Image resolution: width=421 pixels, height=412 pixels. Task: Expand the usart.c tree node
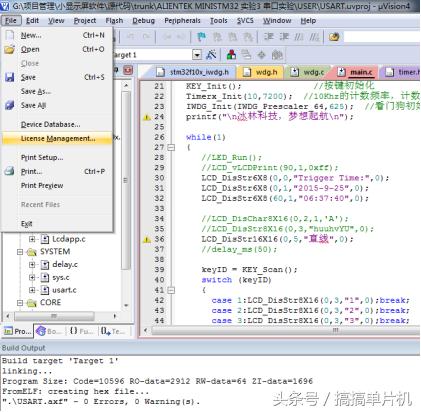(x=32, y=290)
